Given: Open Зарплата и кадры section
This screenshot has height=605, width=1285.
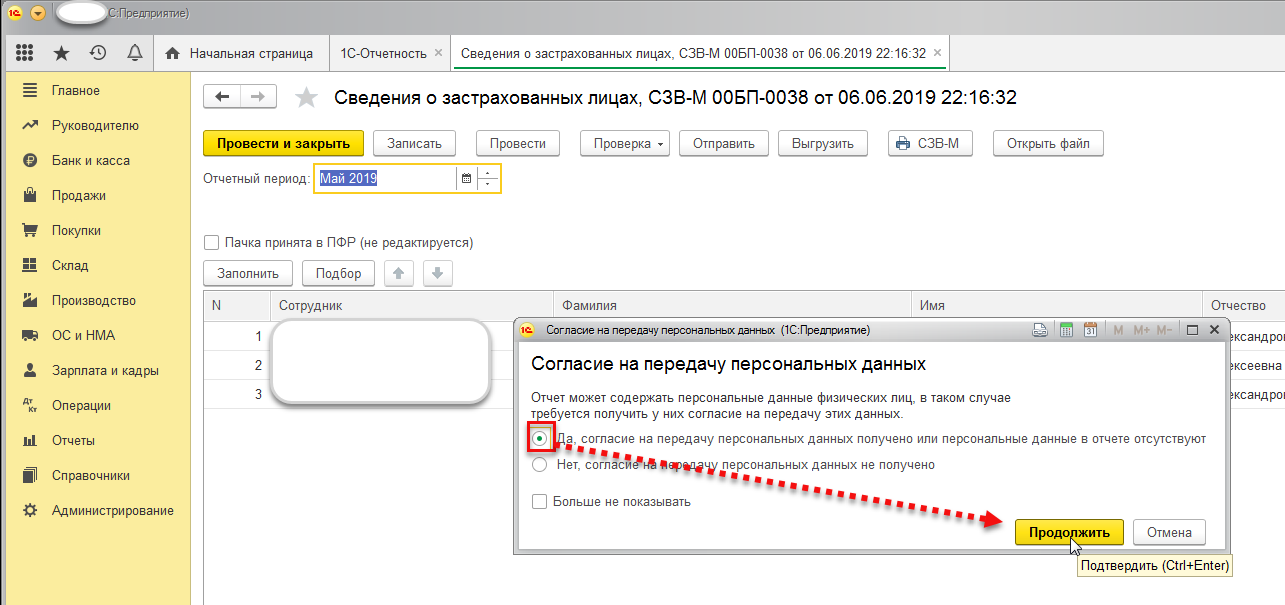Looking at the screenshot, I should (x=105, y=370).
